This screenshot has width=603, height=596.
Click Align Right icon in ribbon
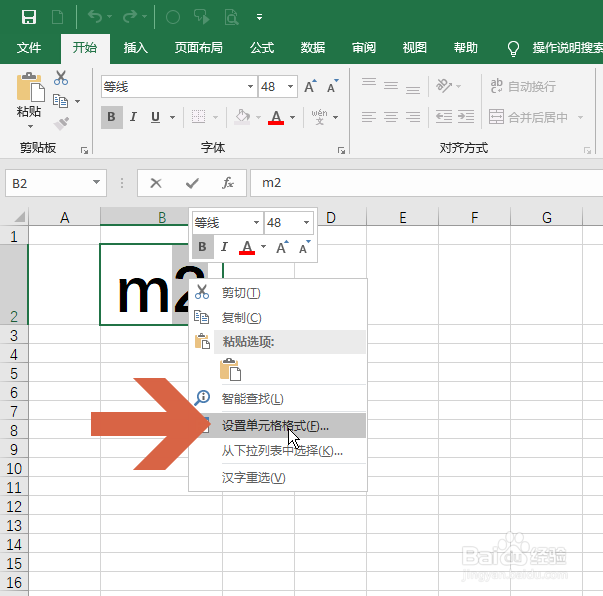413,117
